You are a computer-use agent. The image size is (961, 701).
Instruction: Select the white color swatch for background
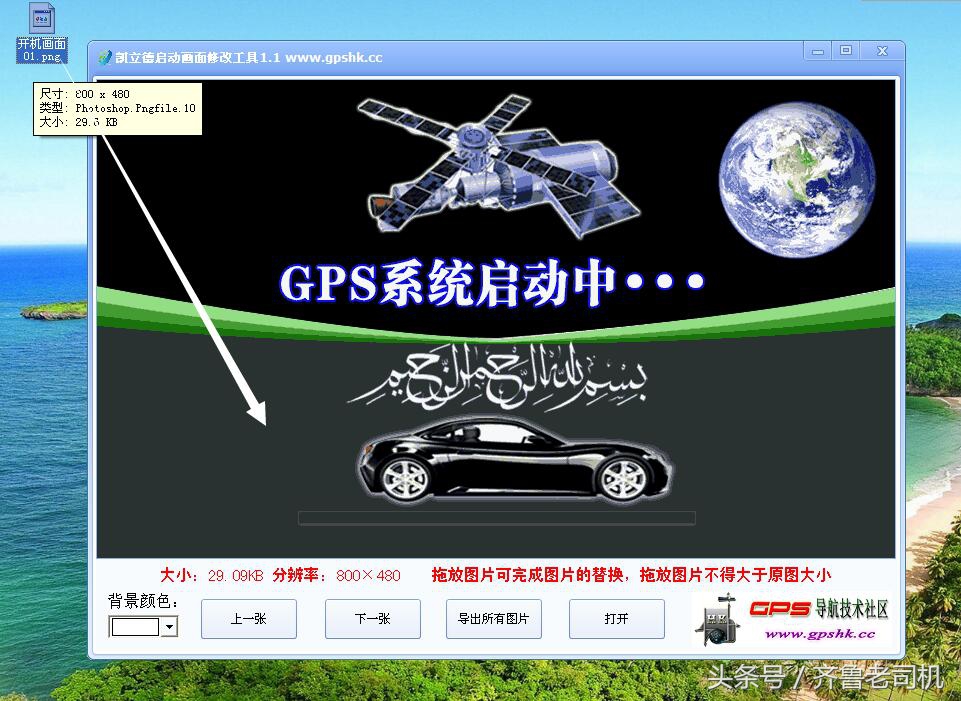click(x=135, y=626)
